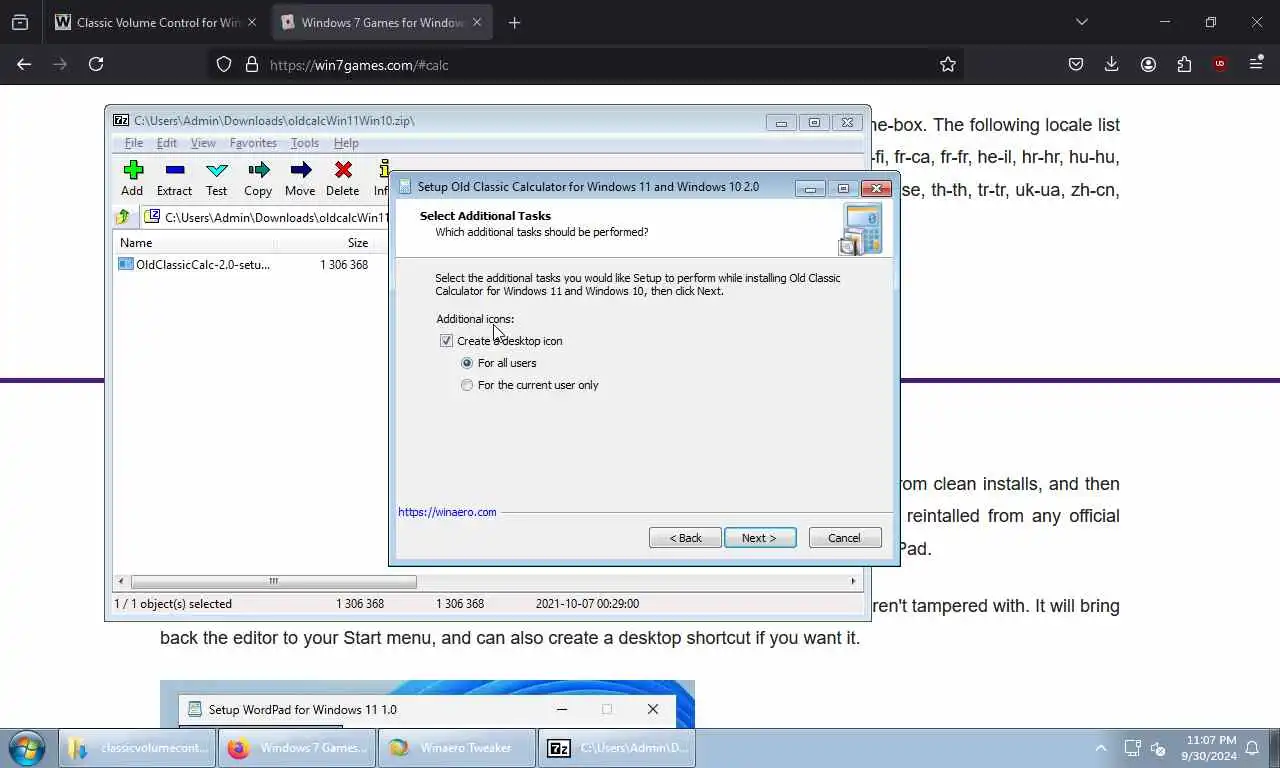The width and height of the screenshot is (1280, 768).
Task: Show hidden system tray icons
Action: [1101, 748]
